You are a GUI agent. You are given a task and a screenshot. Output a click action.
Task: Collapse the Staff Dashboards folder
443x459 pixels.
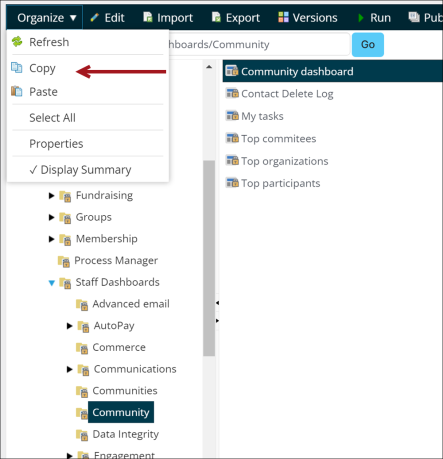click(x=51, y=283)
